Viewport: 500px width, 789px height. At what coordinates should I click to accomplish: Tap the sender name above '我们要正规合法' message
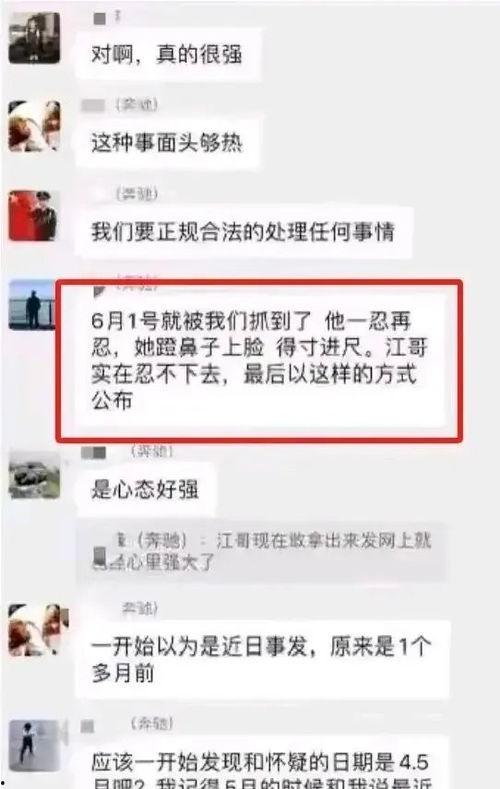pos(136,194)
